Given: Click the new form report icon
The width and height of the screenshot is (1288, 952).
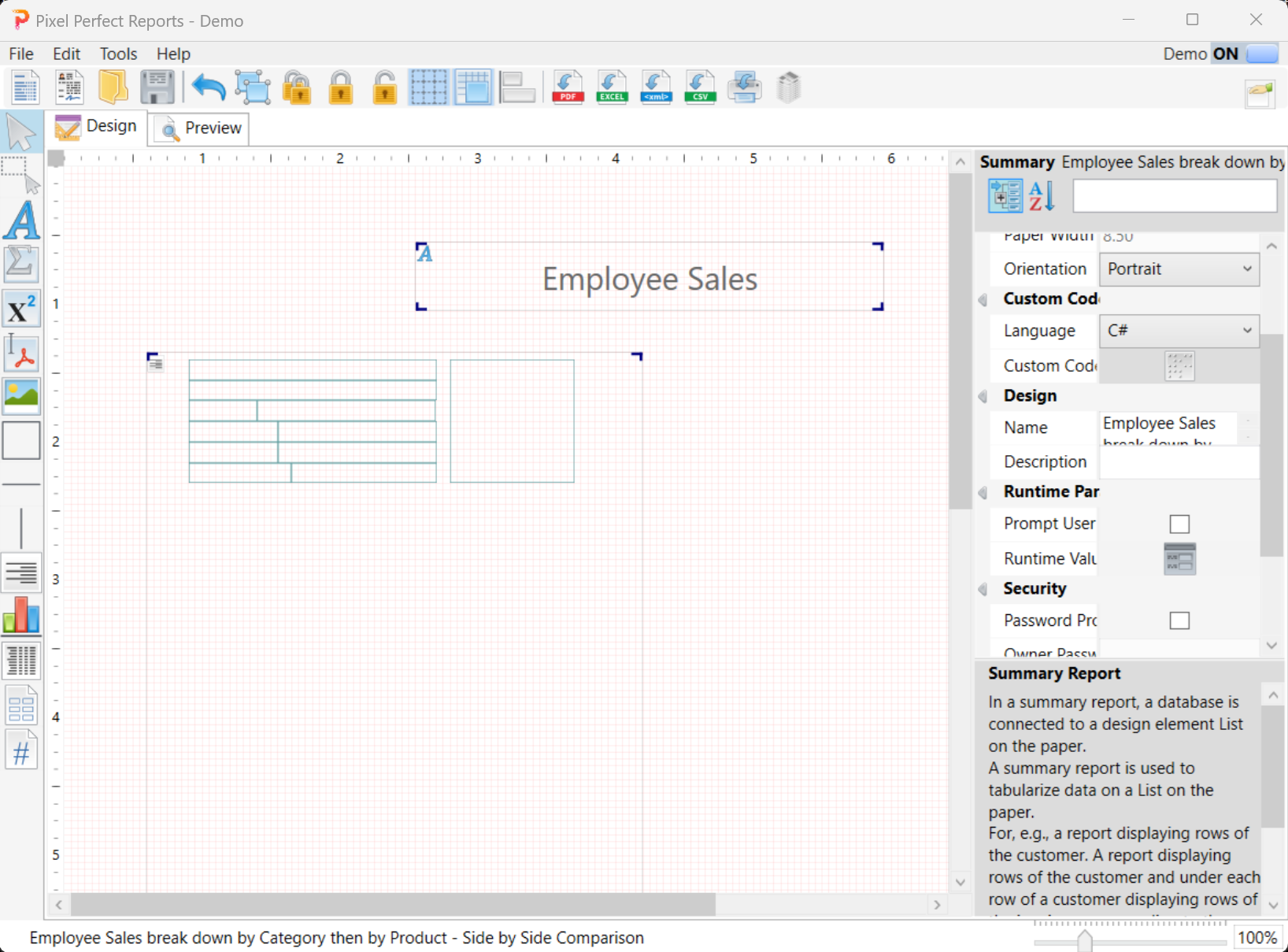Looking at the screenshot, I should (69, 87).
